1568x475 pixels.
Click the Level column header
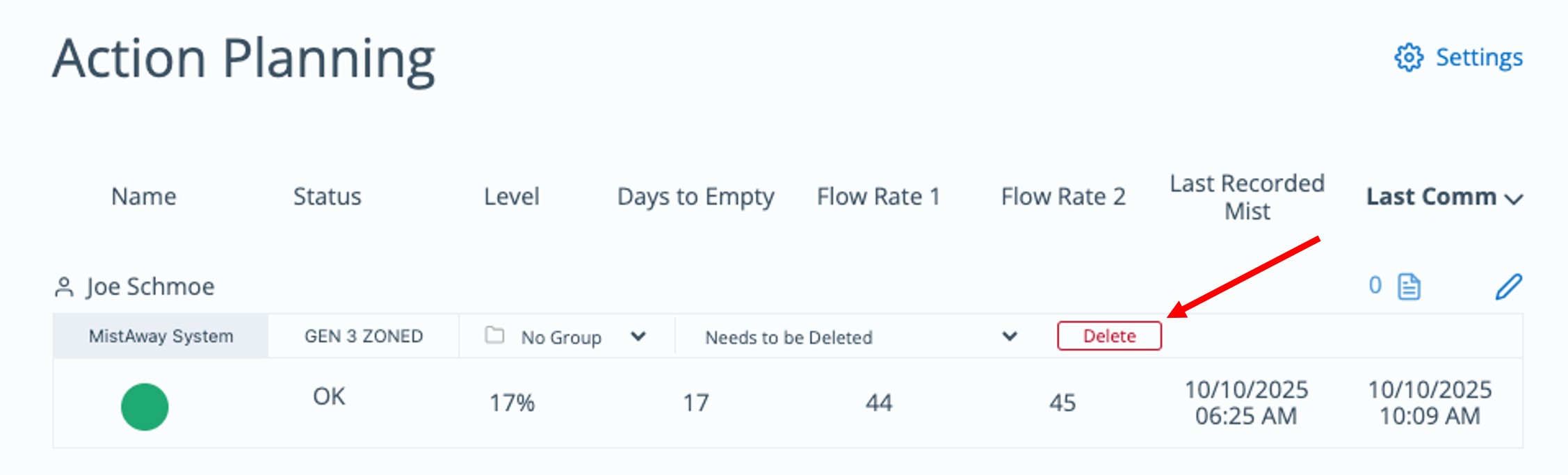[511, 197]
